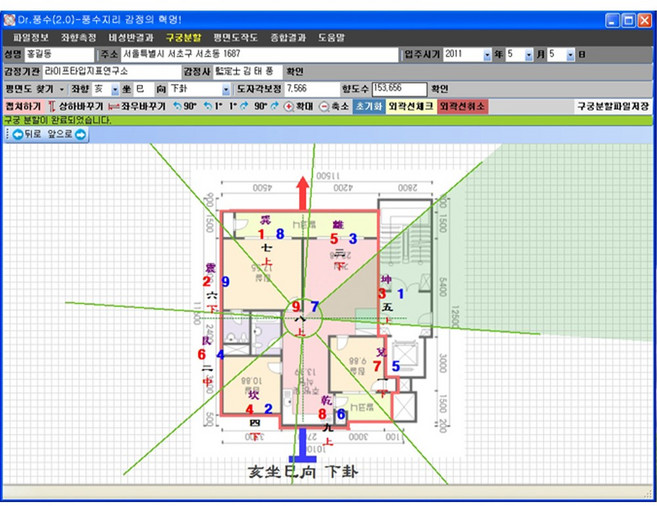
Task: Click the 감정기관 input field
Action: coord(111,72)
